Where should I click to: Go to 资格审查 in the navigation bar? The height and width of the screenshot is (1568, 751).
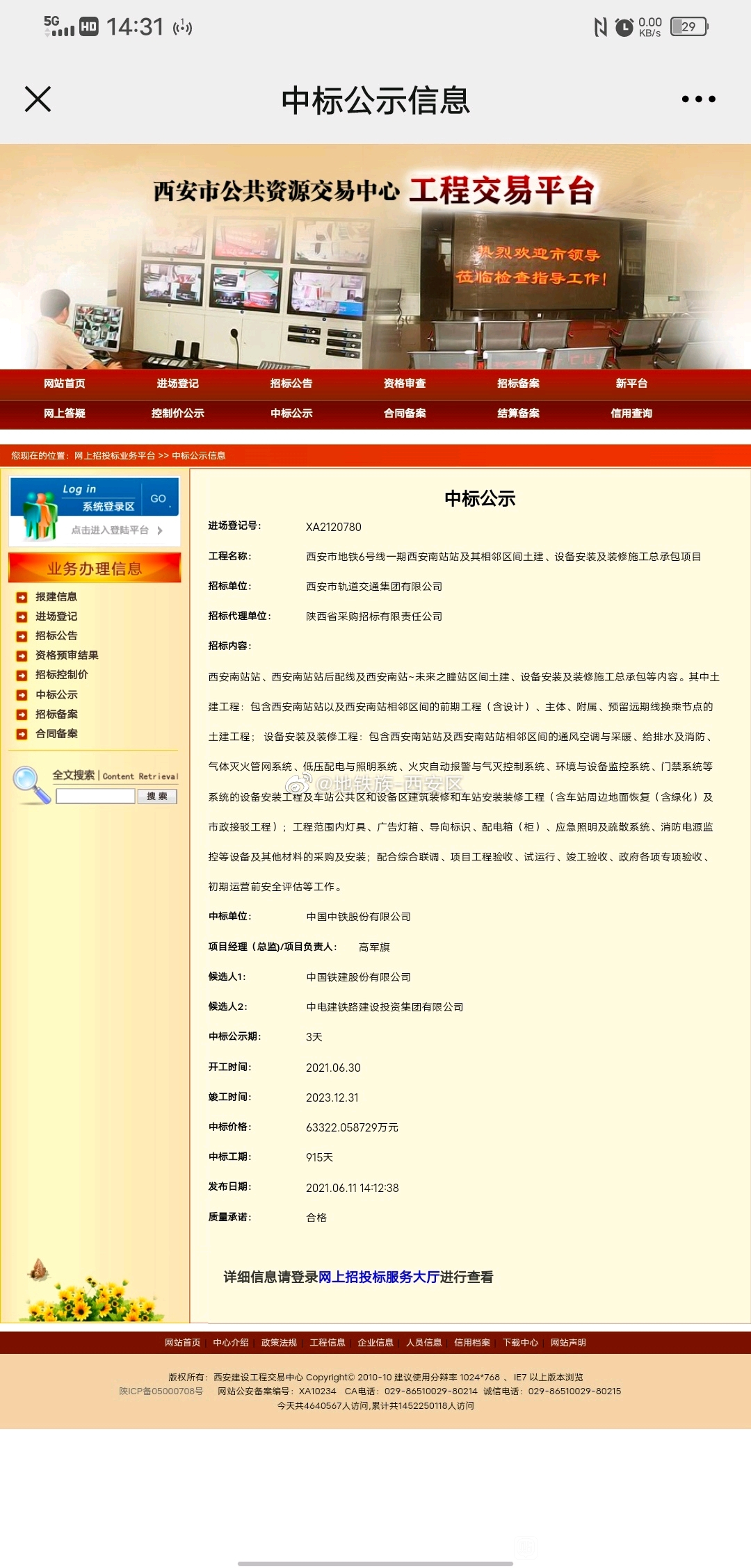click(405, 384)
